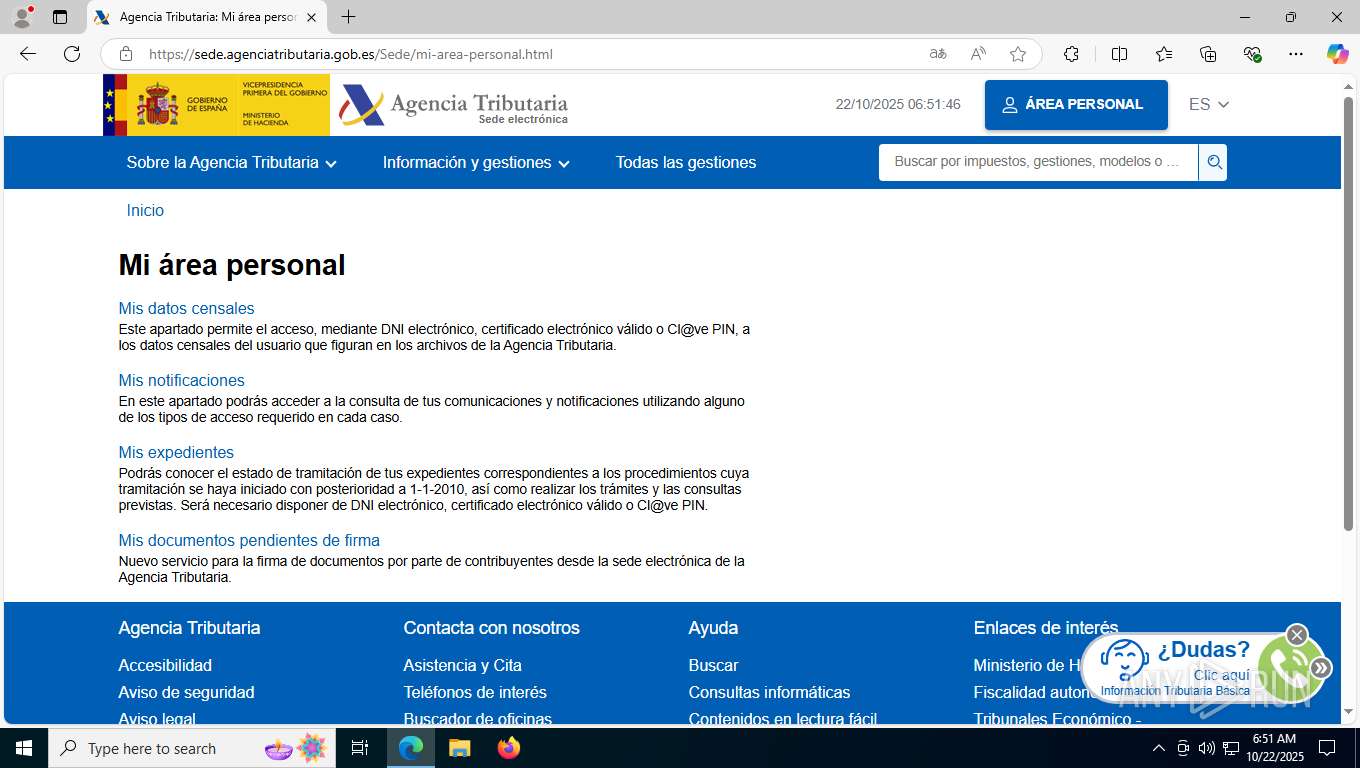Open Mis documentos pendientes de firma

(249, 540)
